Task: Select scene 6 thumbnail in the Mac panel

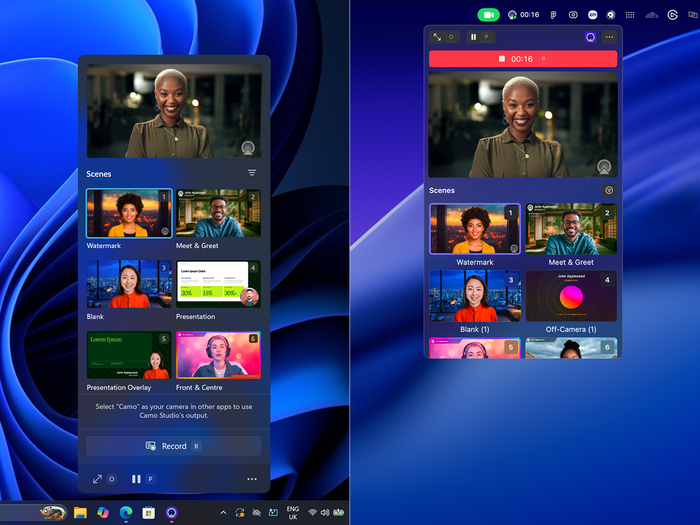Action: coord(571,348)
